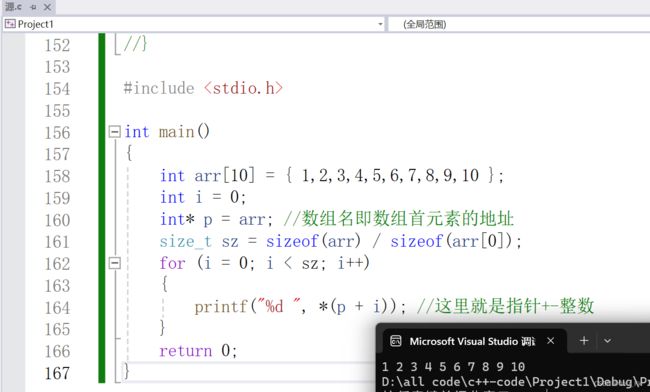
Task: Open the global scope (全局范围) dropdown
Action: (519, 24)
